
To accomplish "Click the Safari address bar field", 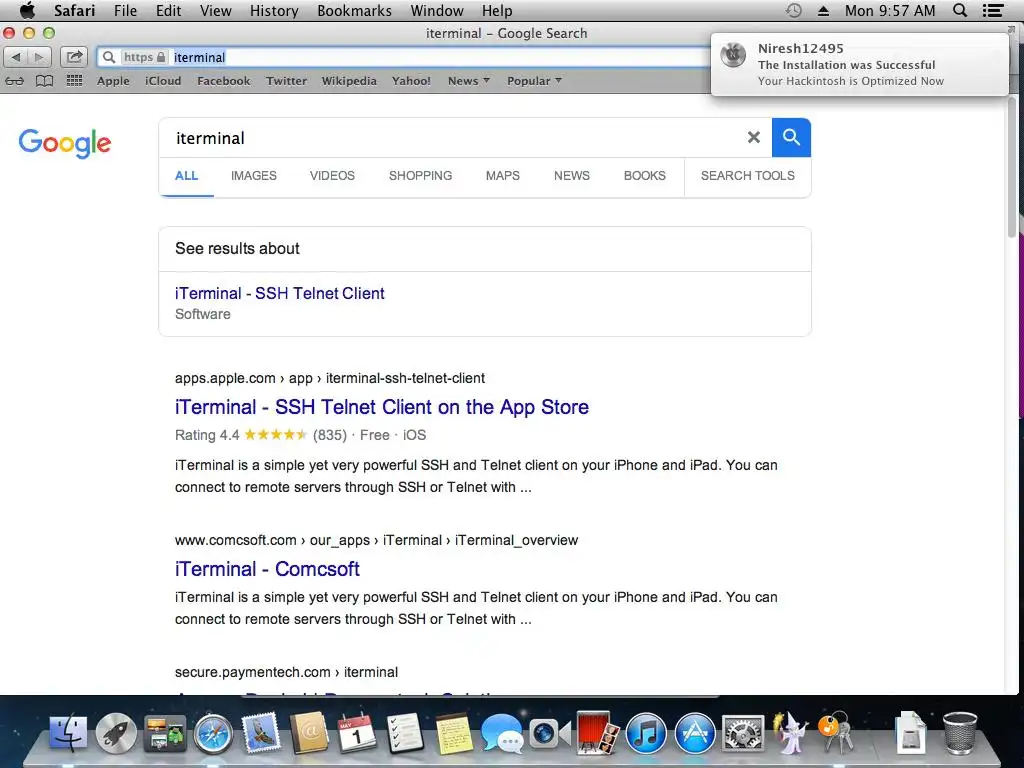I will (405, 57).
